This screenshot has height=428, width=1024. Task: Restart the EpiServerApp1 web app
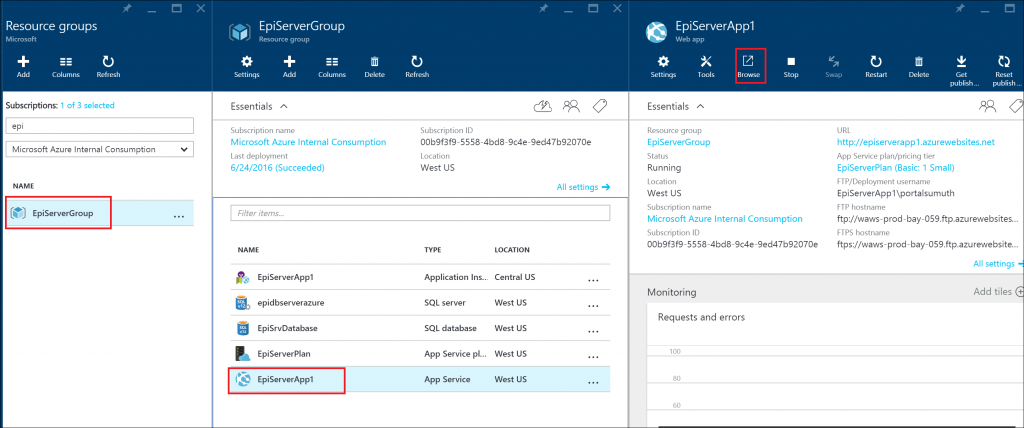point(875,62)
